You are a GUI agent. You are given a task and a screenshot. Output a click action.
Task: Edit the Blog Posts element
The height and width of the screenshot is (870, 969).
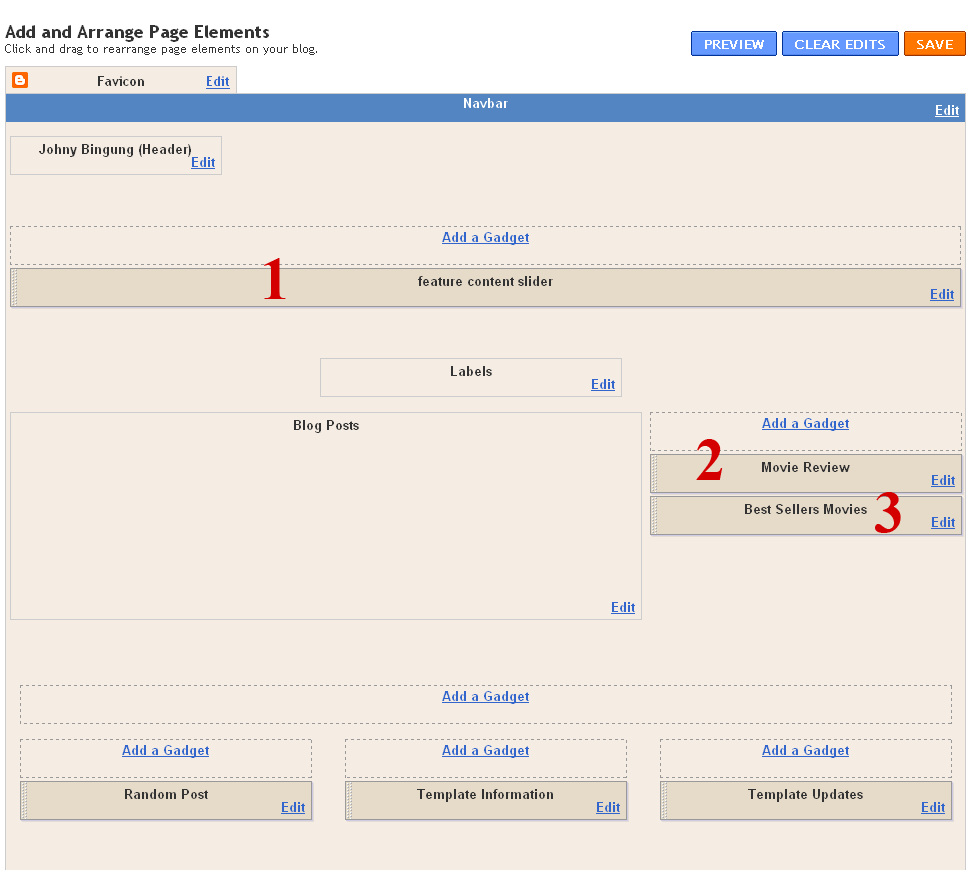(623, 608)
